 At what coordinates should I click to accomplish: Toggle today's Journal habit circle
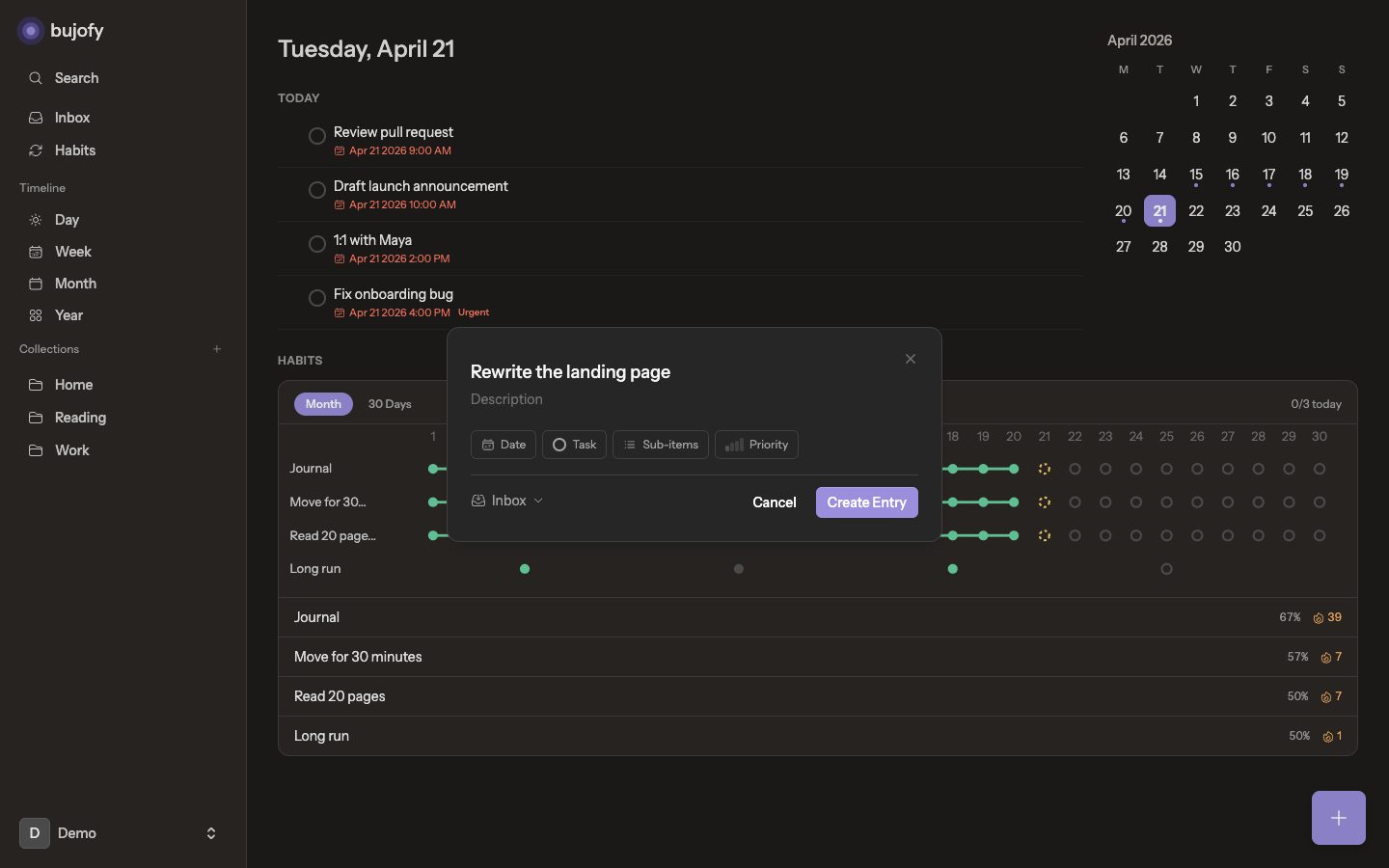[x=1045, y=469]
